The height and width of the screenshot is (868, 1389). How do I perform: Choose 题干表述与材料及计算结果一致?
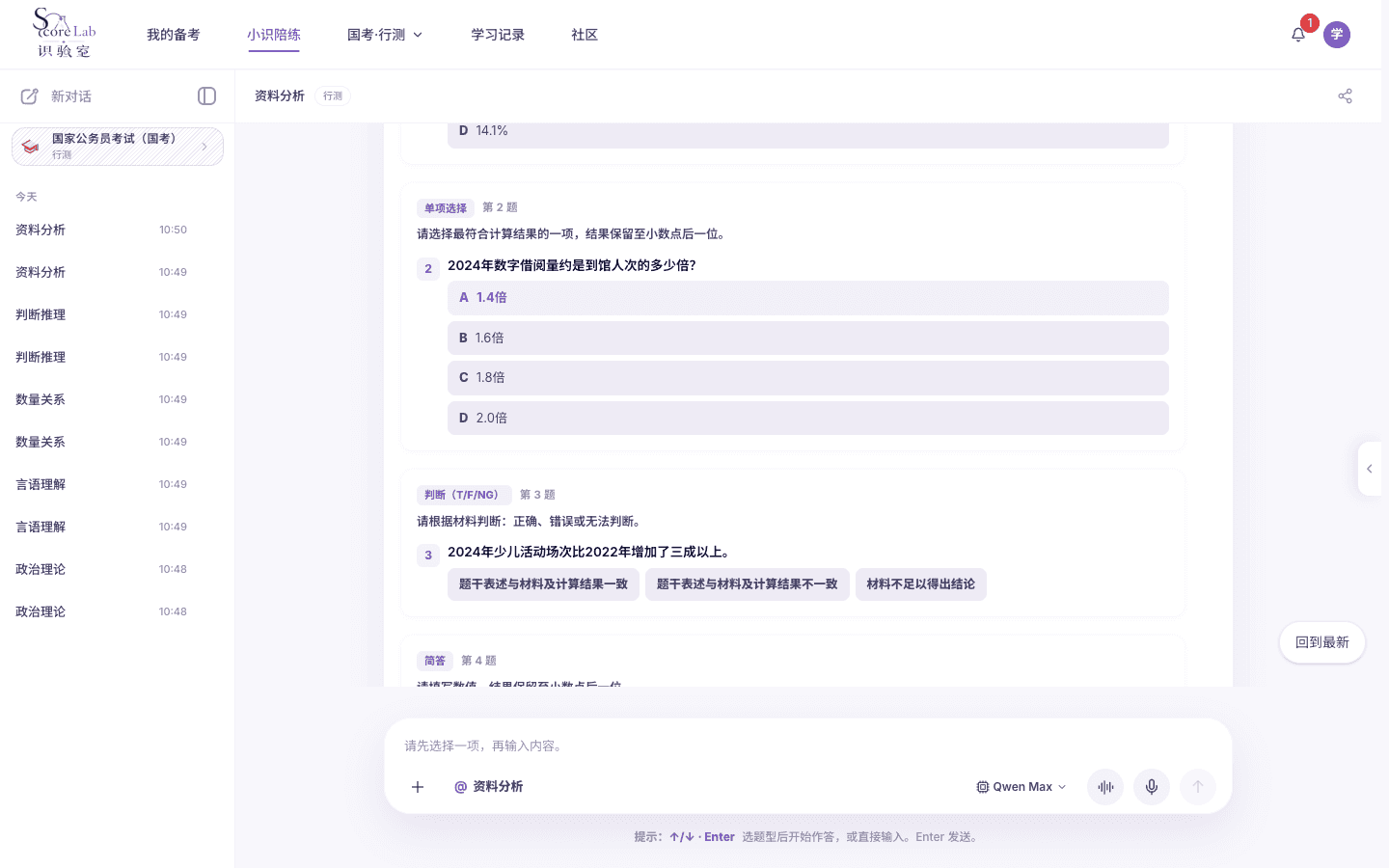click(x=543, y=584)
